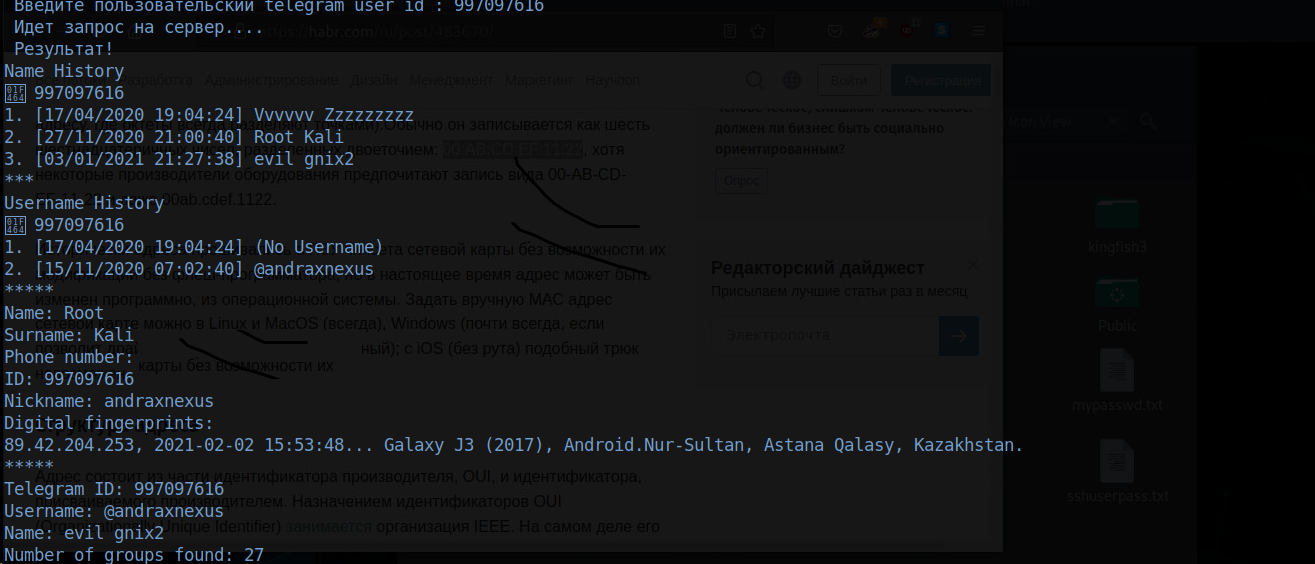Click the 'Telegram ID: 997097616' line
The height and width of the screenshot is (564, 1315).
(114, 489)
